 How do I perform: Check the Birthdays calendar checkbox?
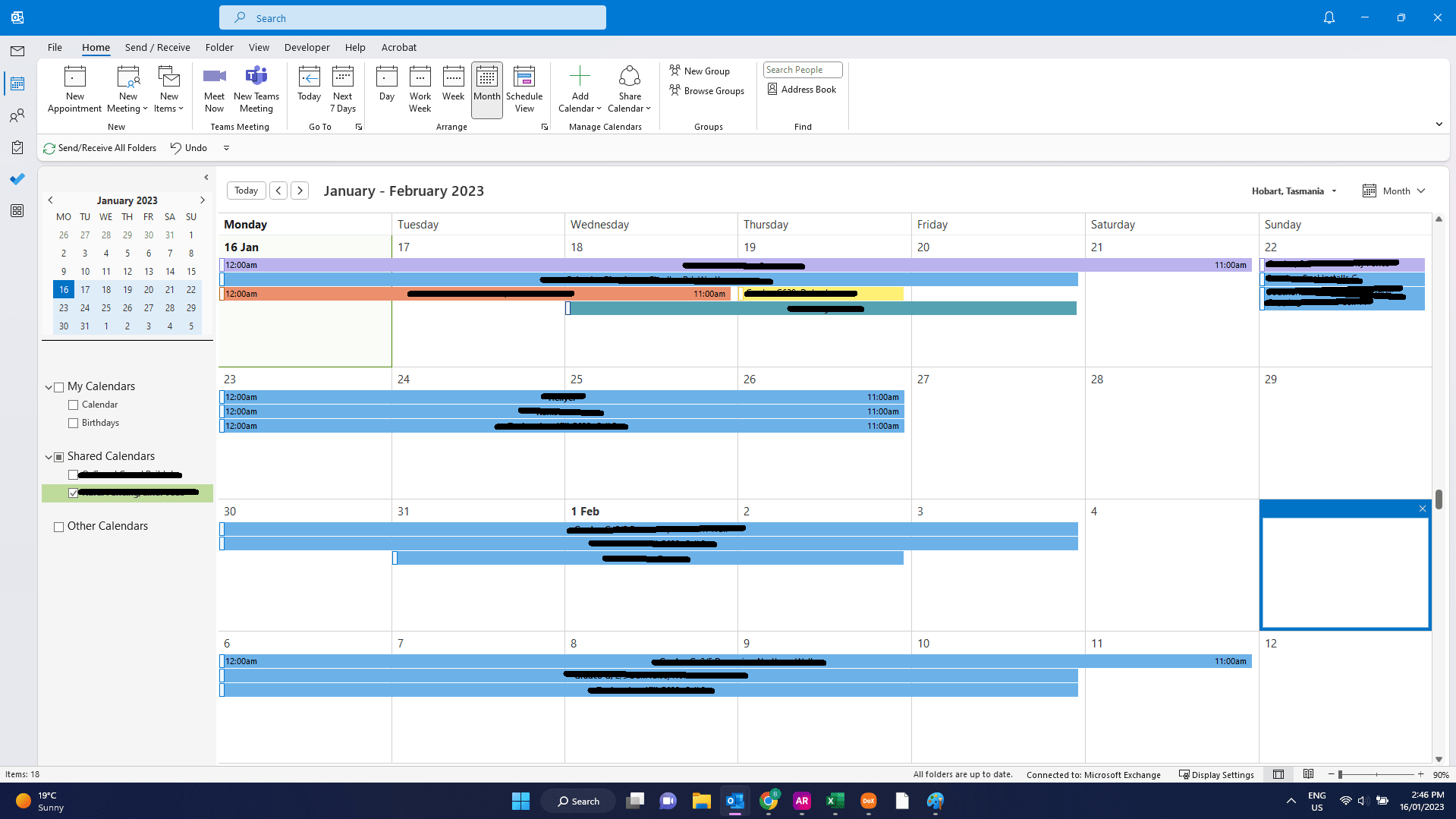73,424
